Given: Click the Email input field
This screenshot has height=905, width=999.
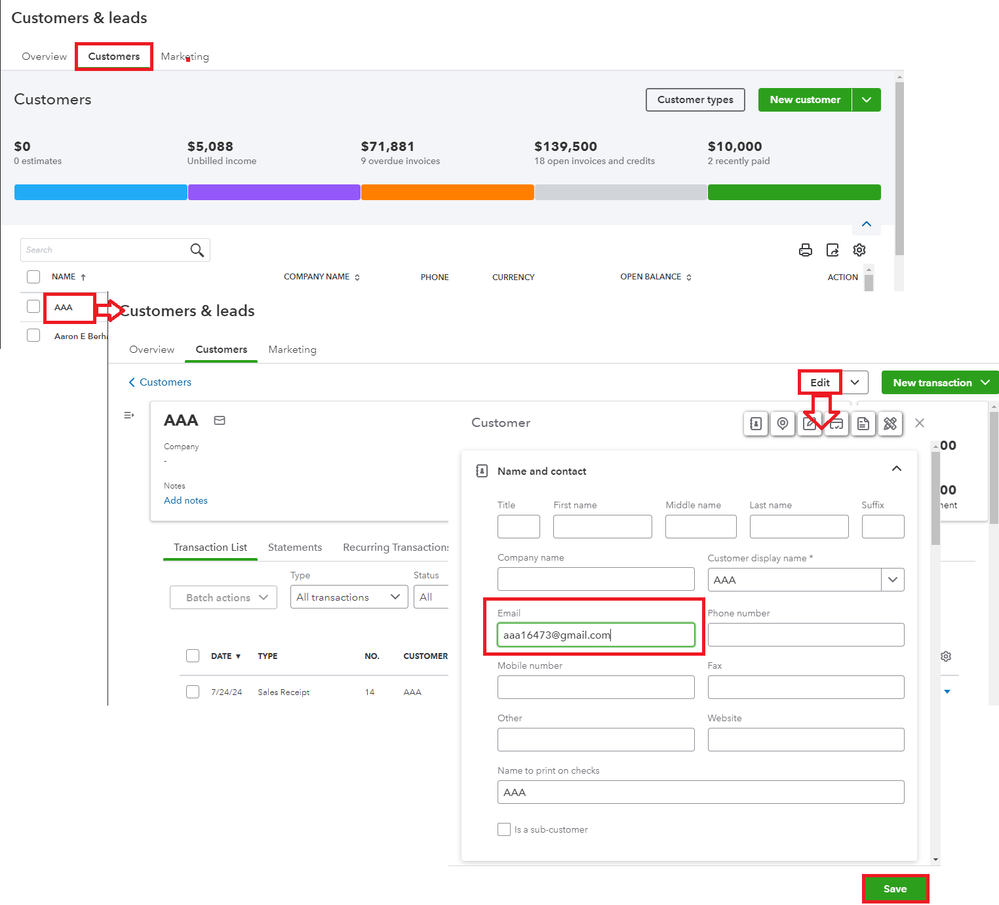Looking at the screenshot, I should tap(596, 635).
